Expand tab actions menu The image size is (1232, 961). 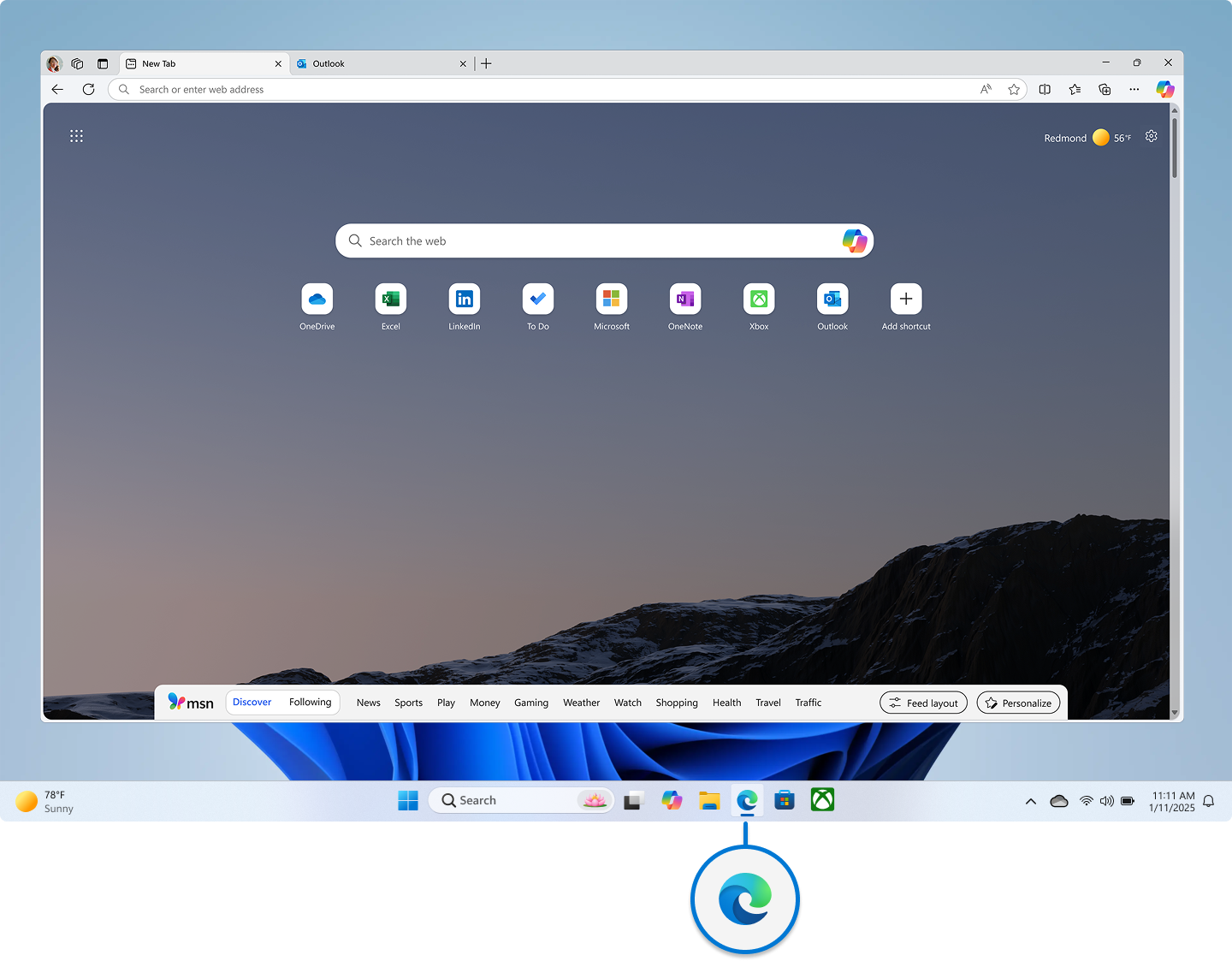(x=102, y=63)
